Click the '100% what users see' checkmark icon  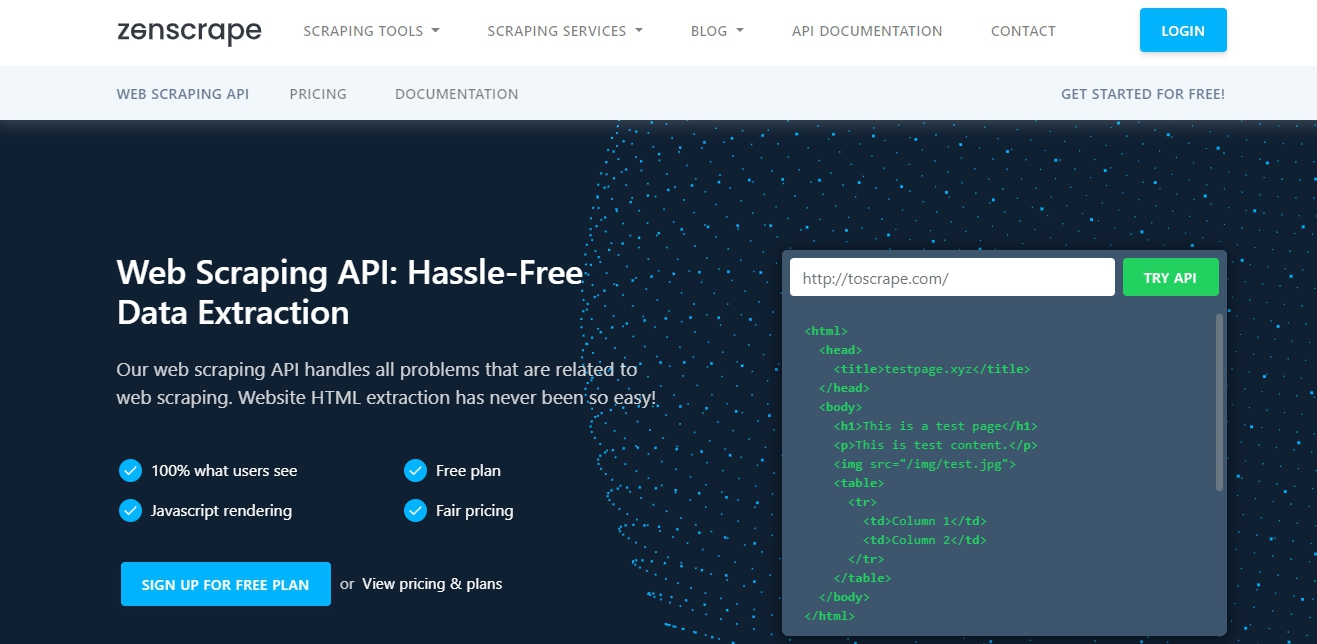coord(130,470)
